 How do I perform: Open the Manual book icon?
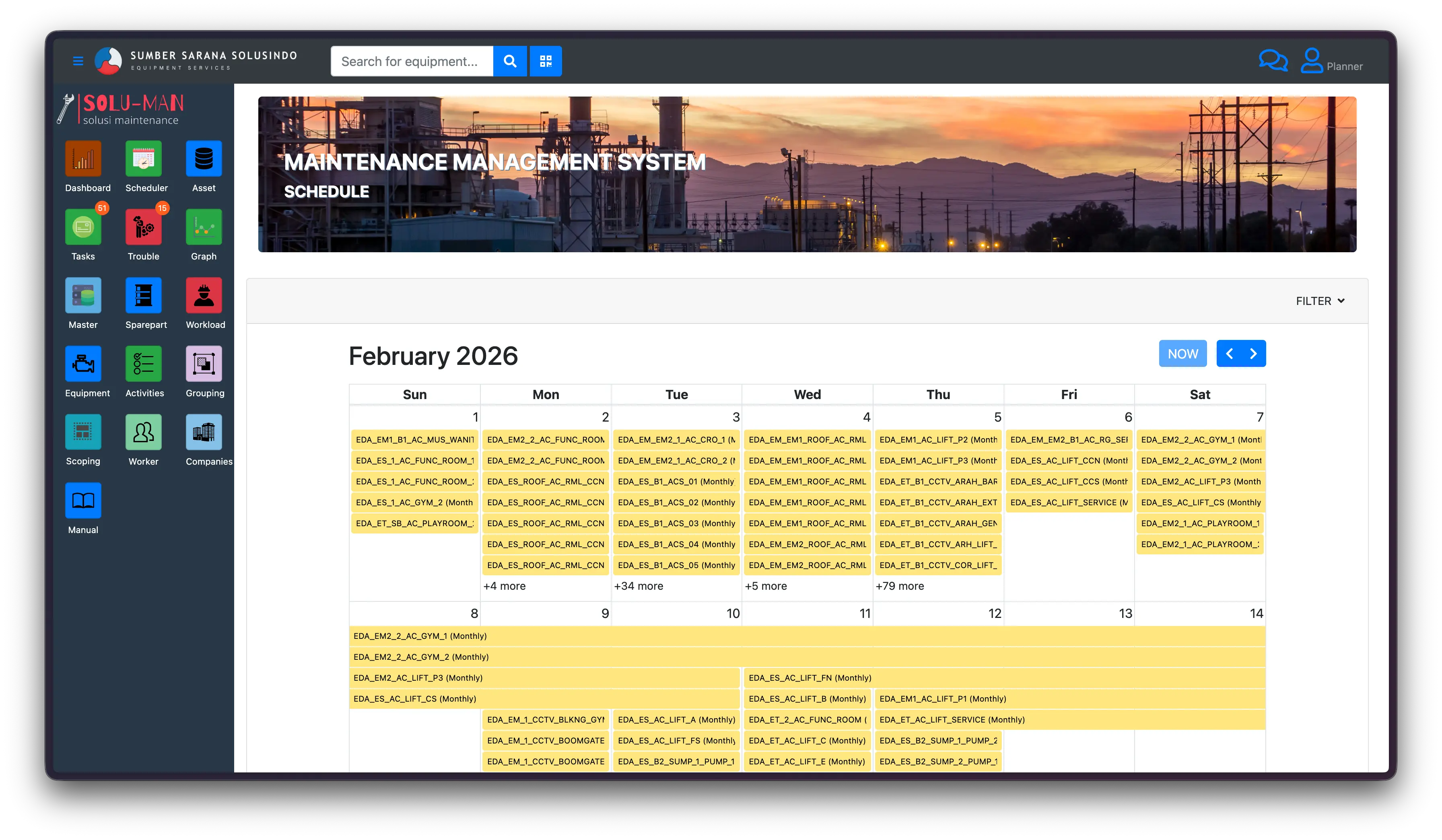pos(83,501)
